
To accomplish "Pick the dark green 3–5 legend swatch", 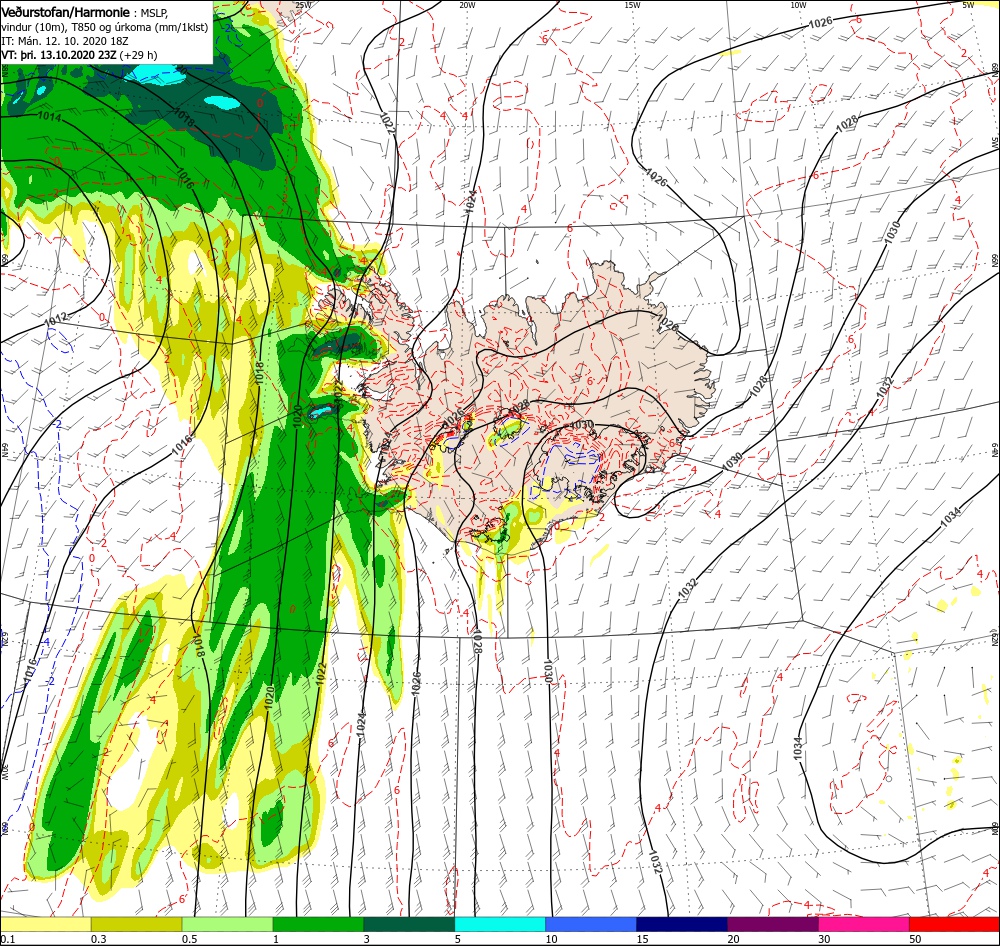I will tap(409, 924).
